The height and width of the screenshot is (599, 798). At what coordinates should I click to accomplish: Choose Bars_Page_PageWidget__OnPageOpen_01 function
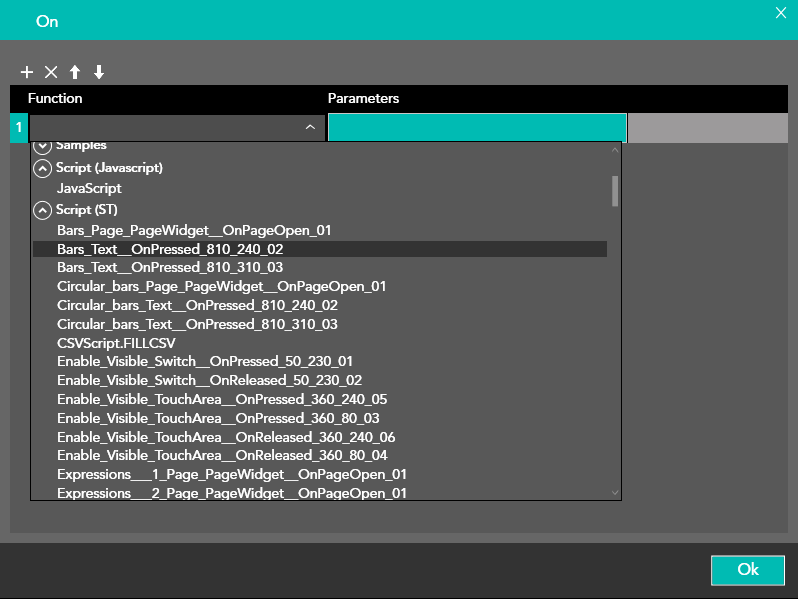(x=193, y=230)
